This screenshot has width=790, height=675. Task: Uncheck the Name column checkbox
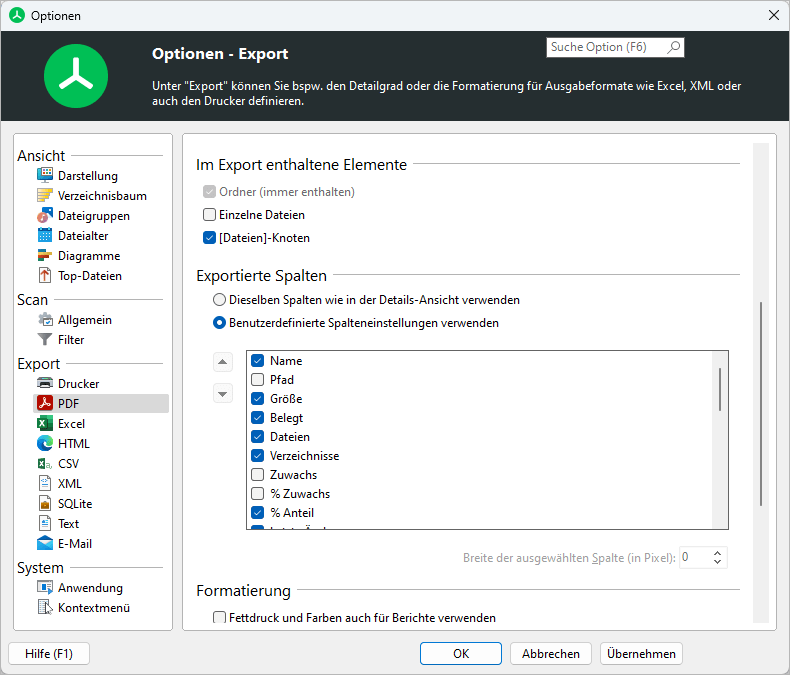point(257,361)
